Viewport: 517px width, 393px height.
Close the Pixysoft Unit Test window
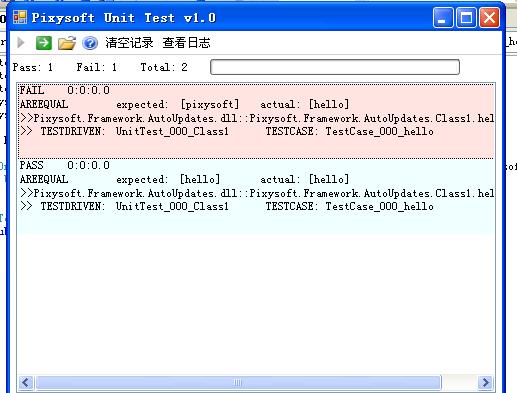coord(489,18)
